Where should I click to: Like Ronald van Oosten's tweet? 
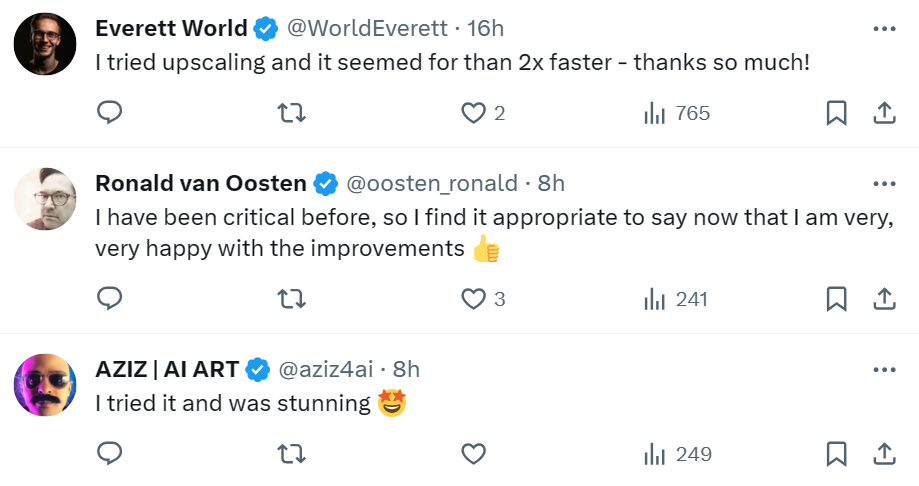click(x=473, y=298)
